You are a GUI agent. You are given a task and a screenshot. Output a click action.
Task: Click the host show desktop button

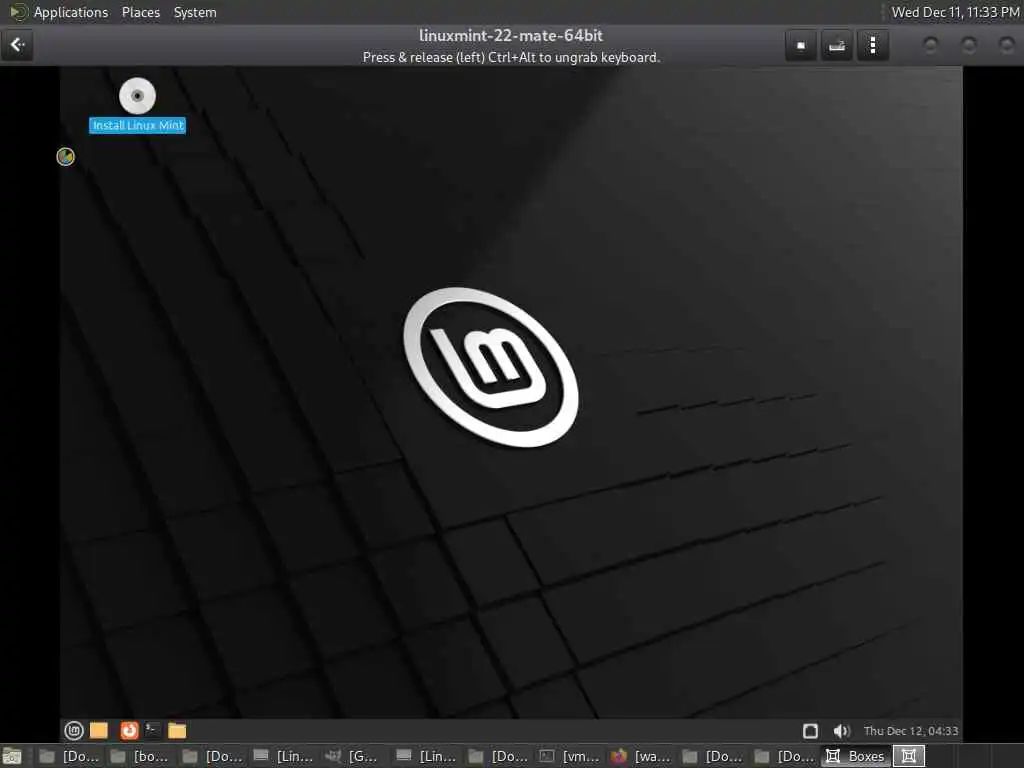(12, 756)
